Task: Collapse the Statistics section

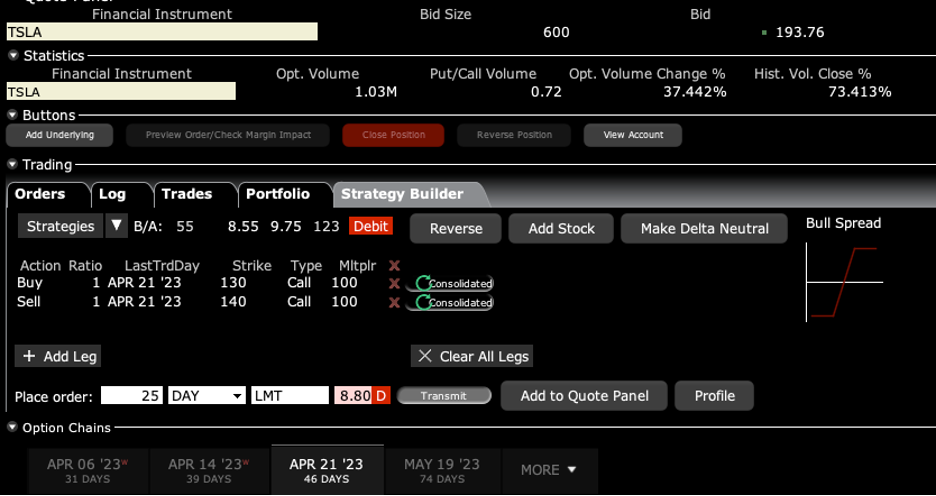Action: coord(13,56)
